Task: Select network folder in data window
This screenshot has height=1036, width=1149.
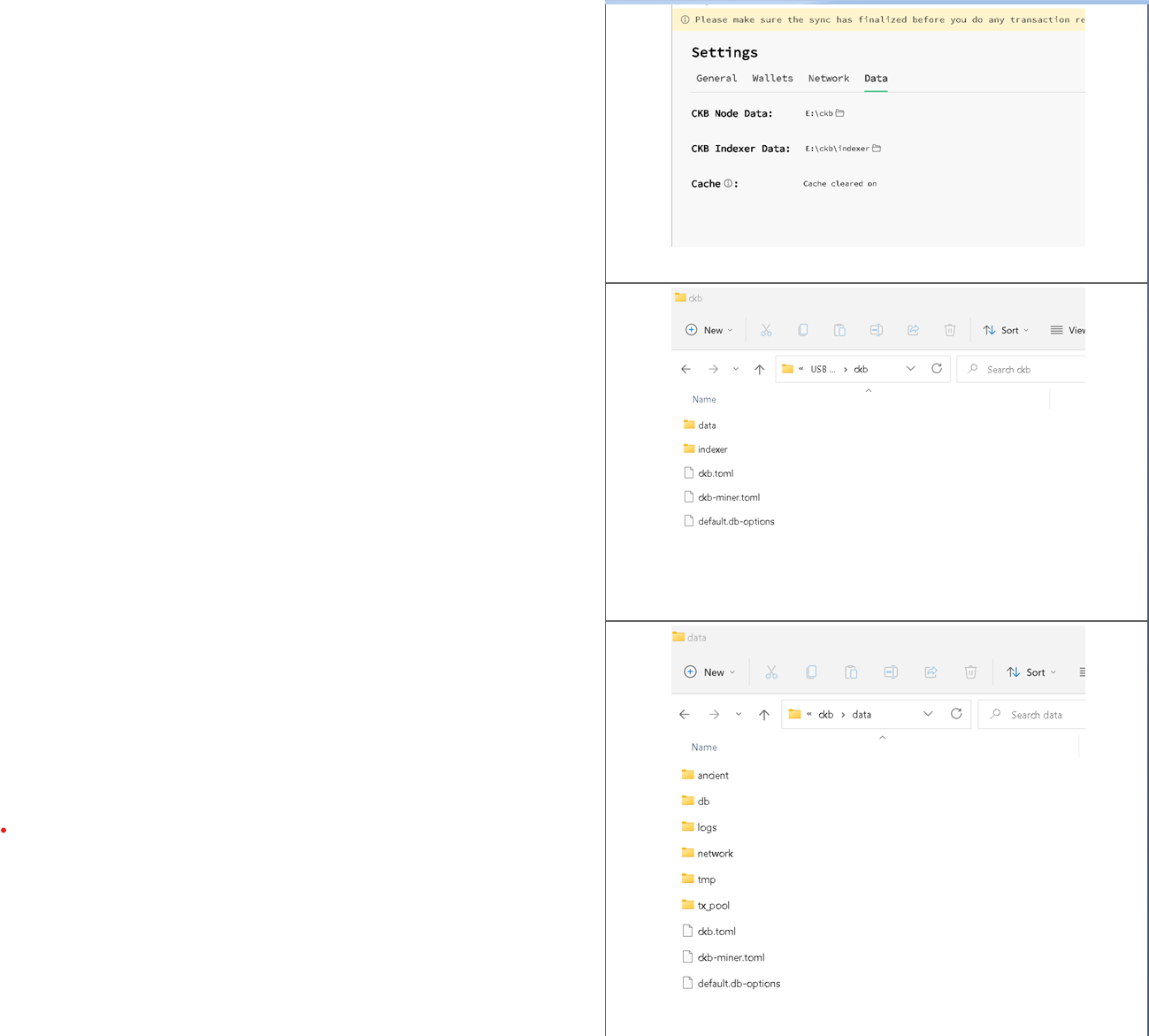Action: [707, 853]
